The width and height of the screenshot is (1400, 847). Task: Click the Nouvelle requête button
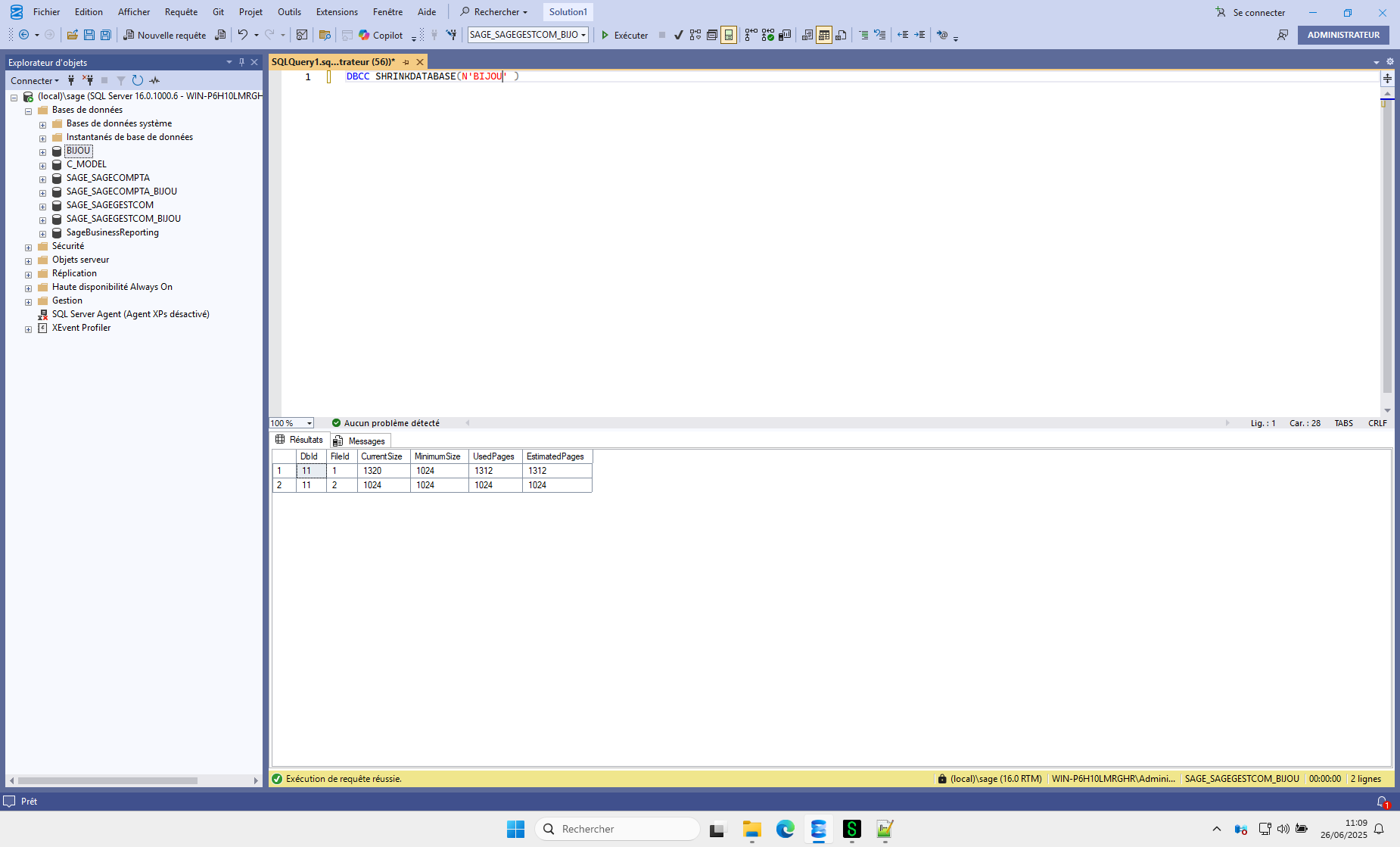pyautogui.click(x=164, y=35)
